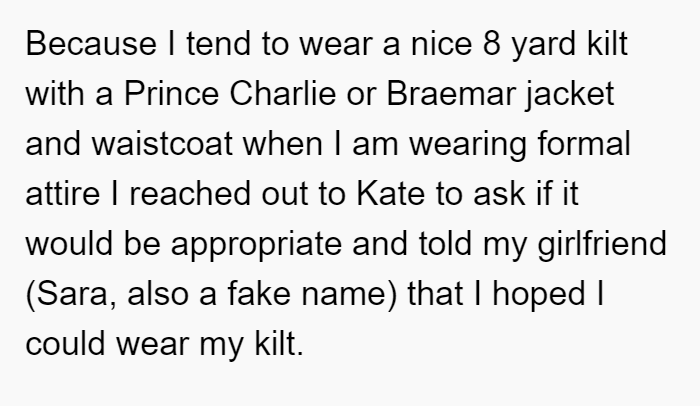700x406 pixels.
Task: Click the word 'Because' in the paragraph
Action: click(x=91, y=44)
